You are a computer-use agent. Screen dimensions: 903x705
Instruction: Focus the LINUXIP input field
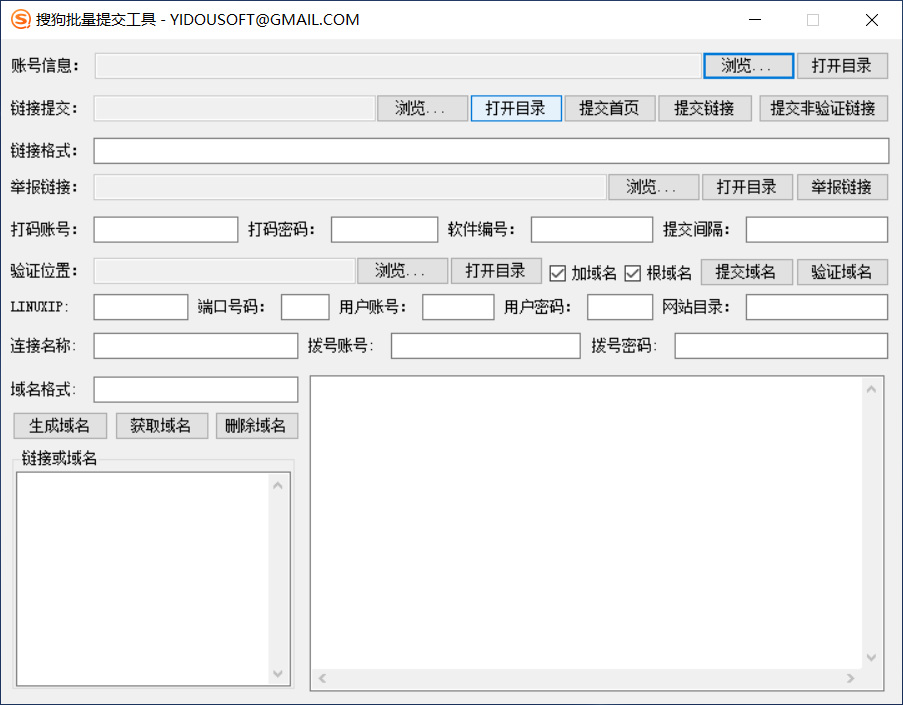point(141,307)
